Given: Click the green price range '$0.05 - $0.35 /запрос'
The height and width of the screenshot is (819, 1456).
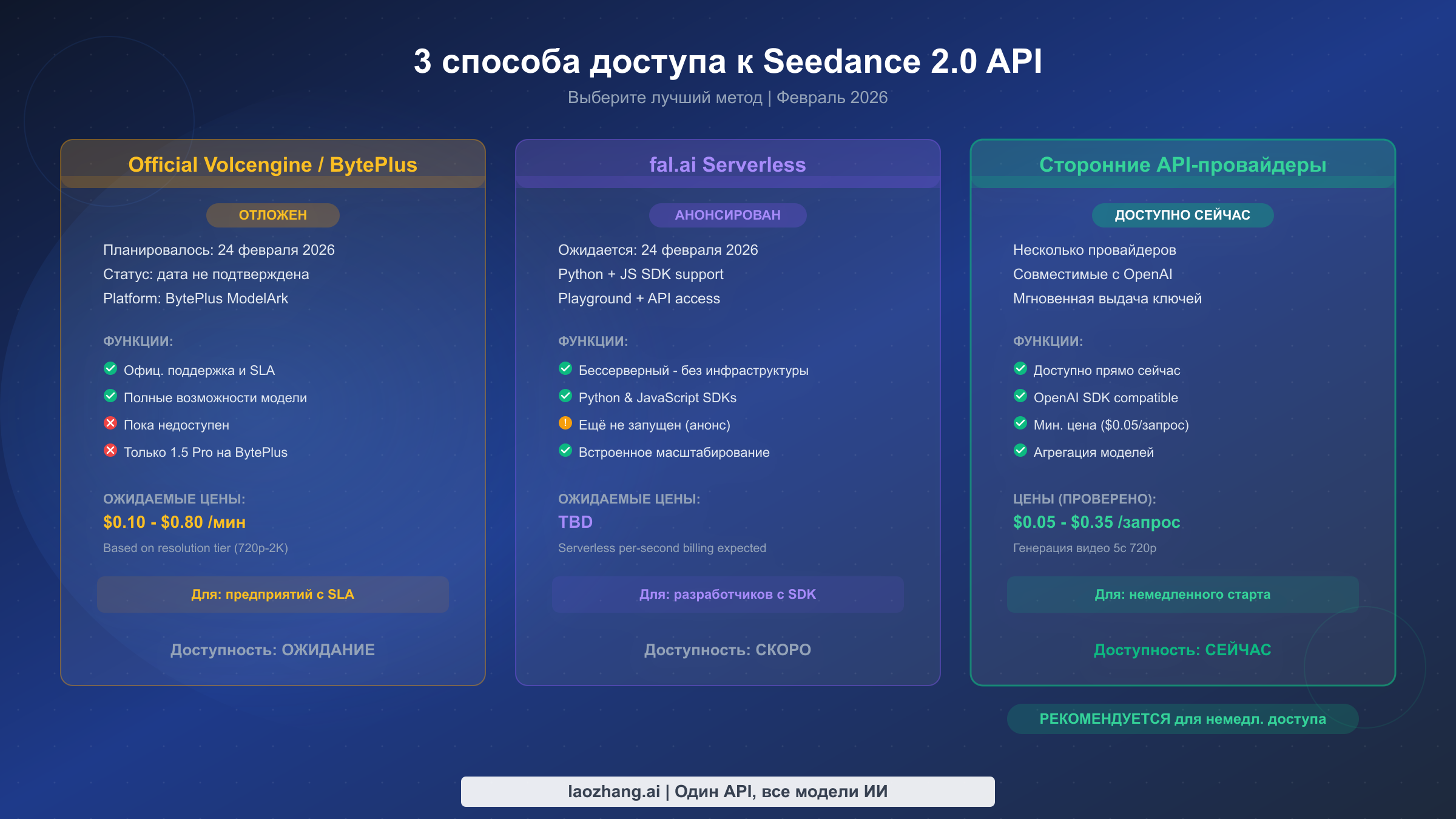Looking at the screenshot, I should [1096, 522].
